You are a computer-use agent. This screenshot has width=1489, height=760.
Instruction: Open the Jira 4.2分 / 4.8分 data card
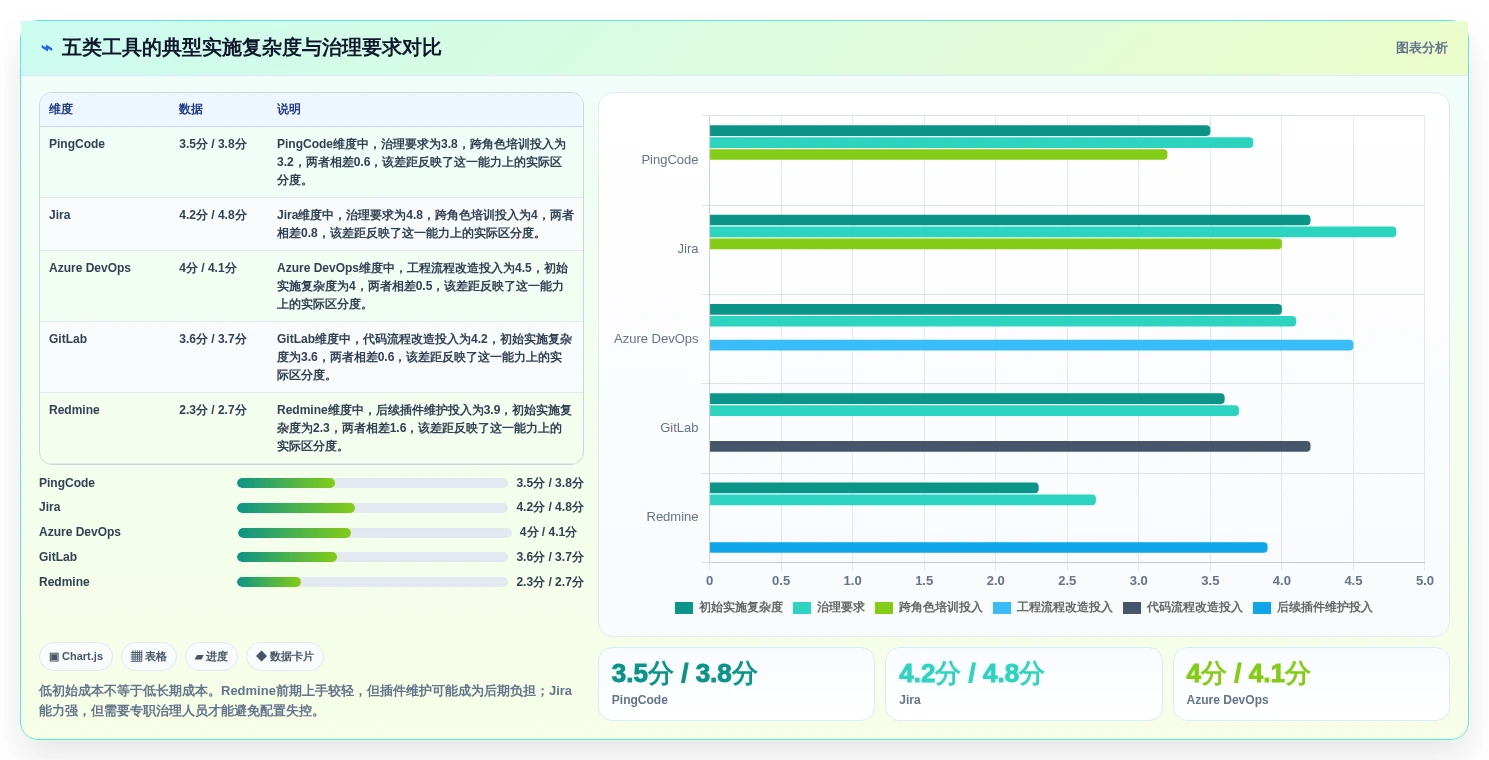pos(1024,684)
